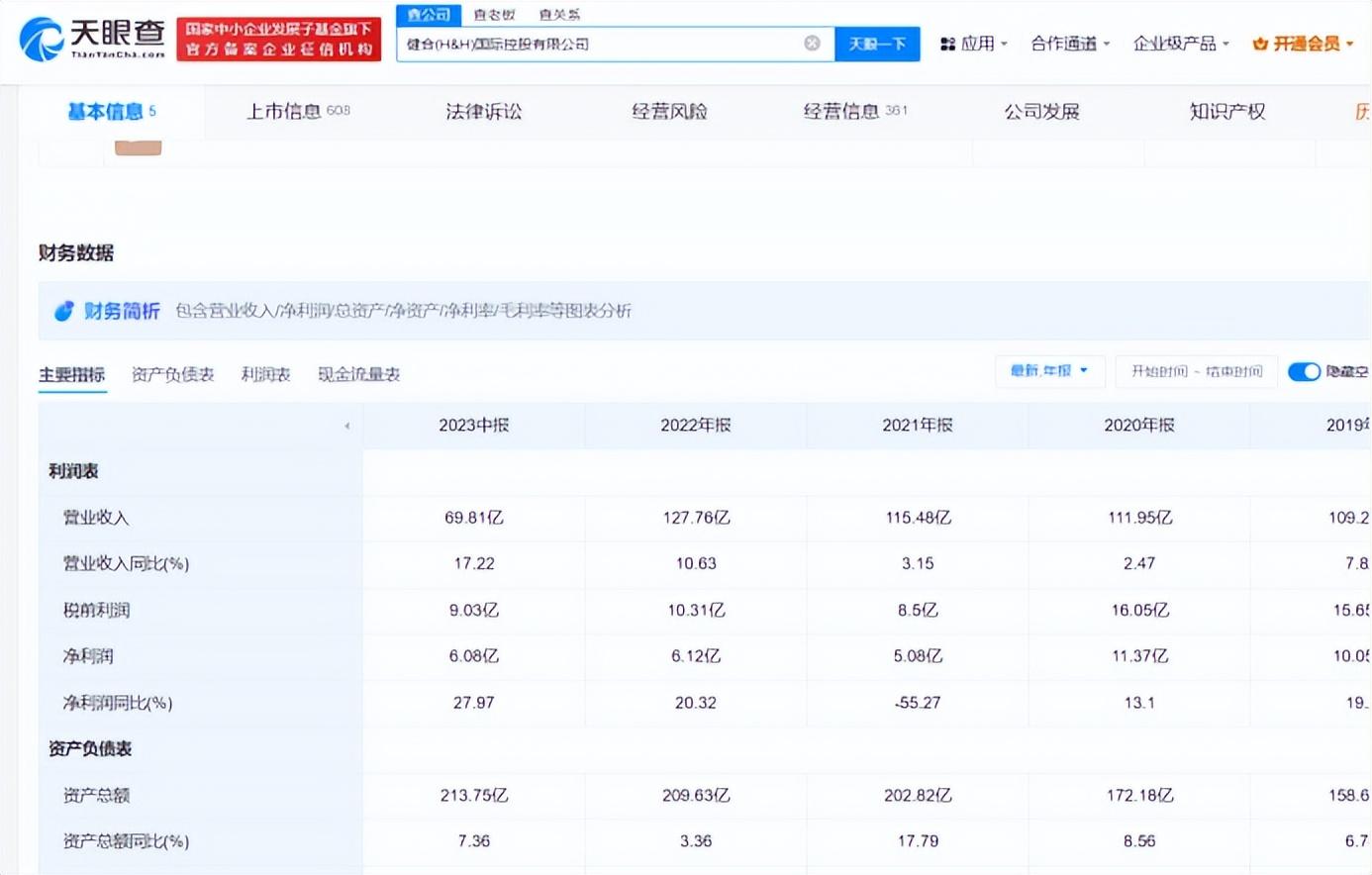
Task: Open the 经营风险 tab
Action: [669, 112]
